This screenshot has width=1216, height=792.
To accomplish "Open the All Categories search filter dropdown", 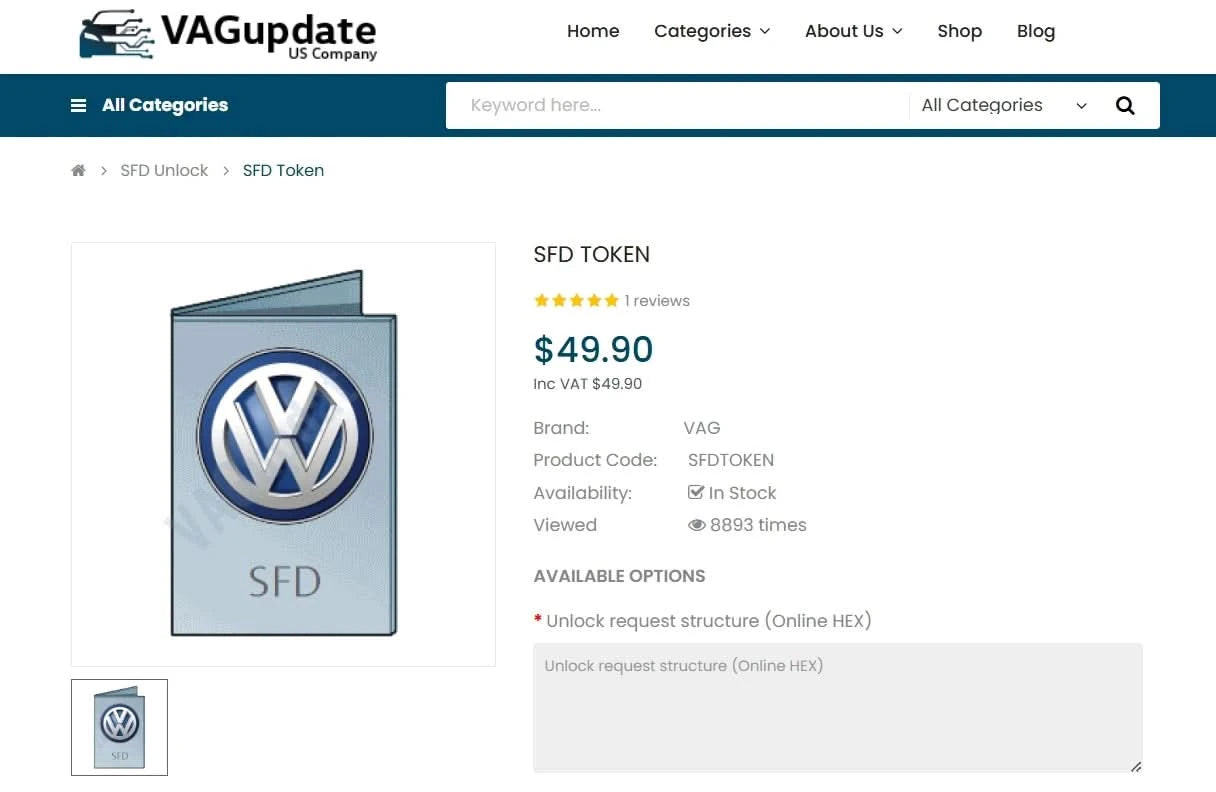I will click(x=1003, y=105).
